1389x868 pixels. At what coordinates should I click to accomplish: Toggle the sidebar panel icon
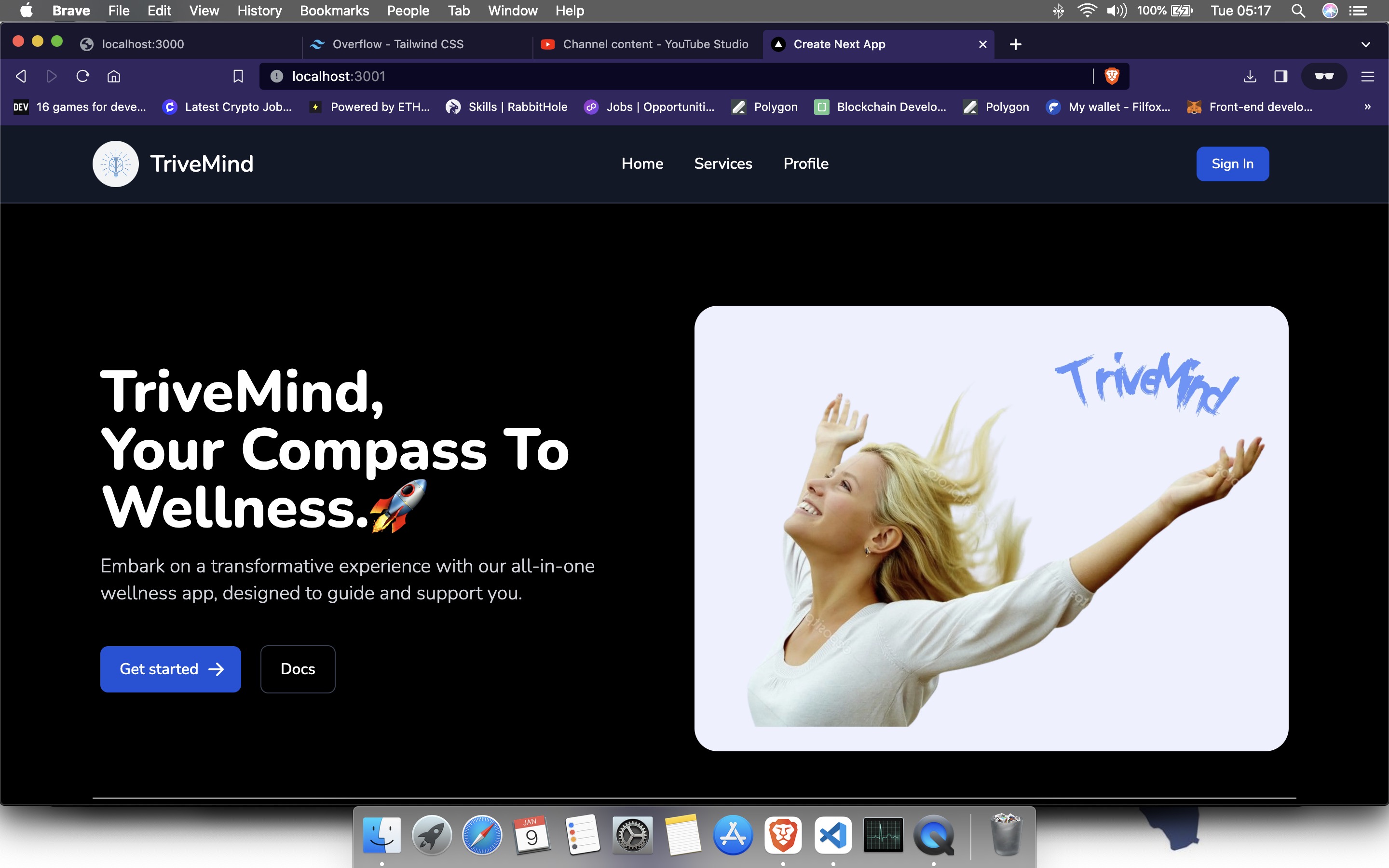[1280, 76]
